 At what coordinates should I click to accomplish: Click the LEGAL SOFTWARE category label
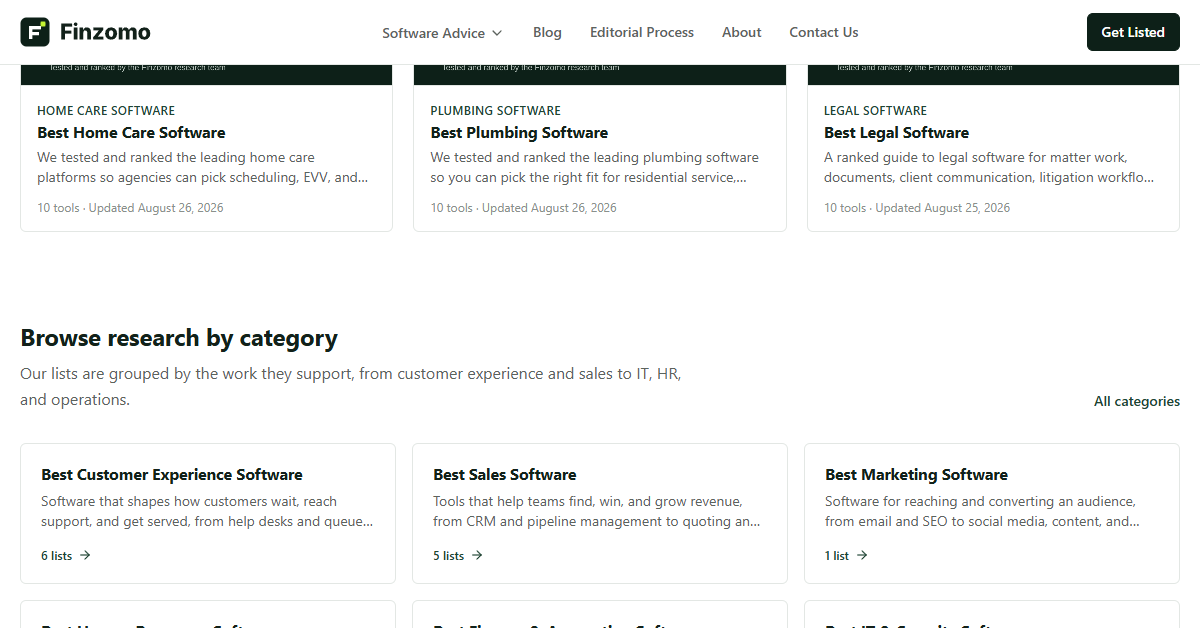pos(875,110)
